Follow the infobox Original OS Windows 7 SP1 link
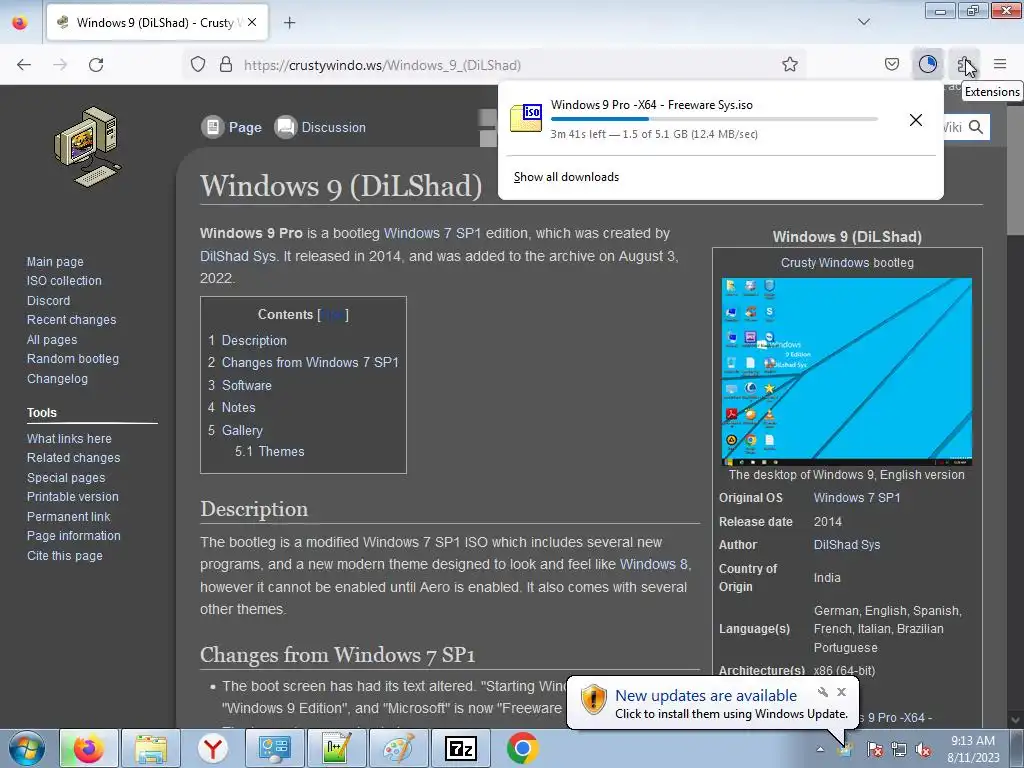The height and width of the screenshot is (768, 1024). 857,498
